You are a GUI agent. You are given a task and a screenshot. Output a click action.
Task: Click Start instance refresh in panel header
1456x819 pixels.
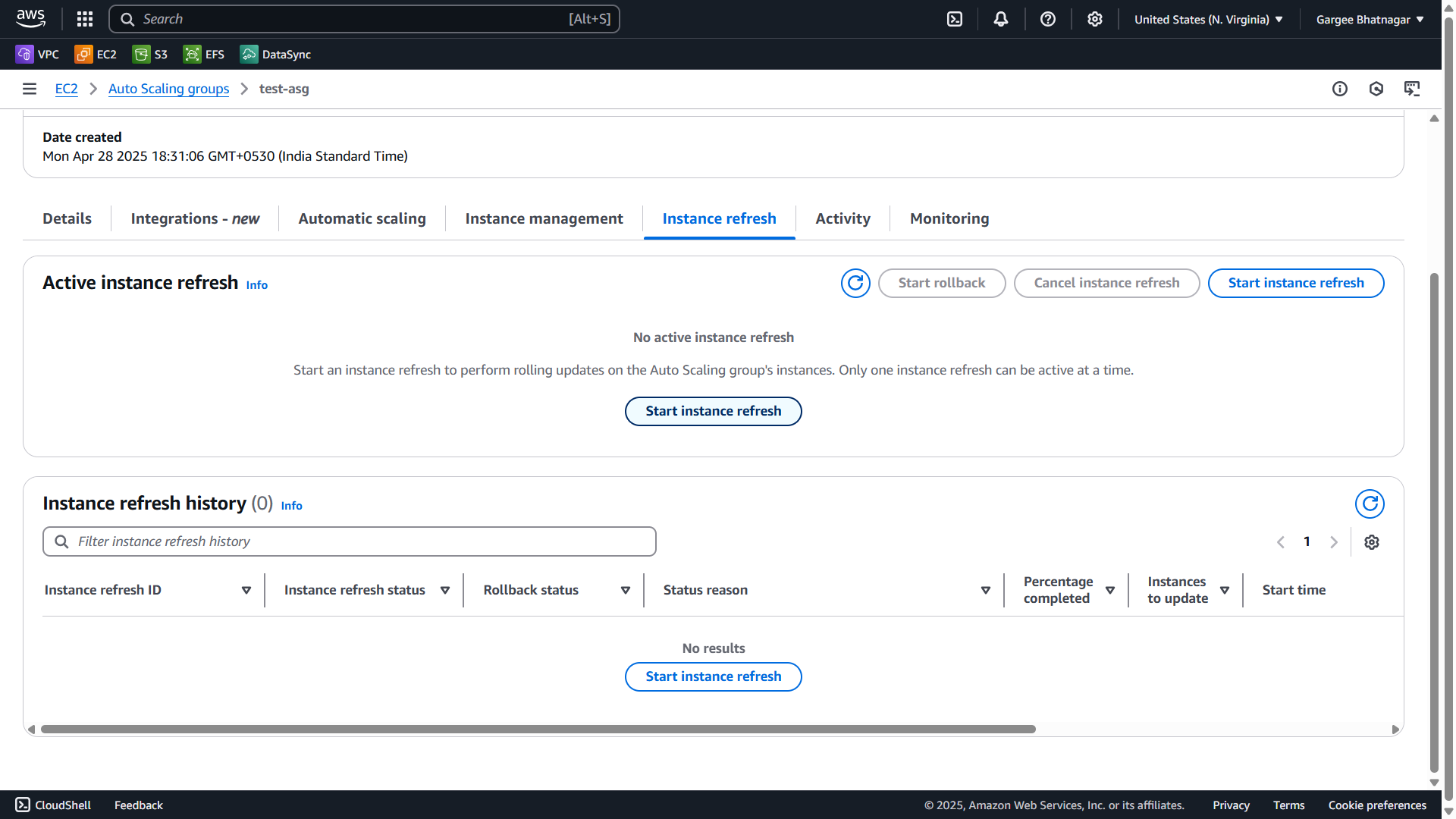click(x=1295, y=283)
